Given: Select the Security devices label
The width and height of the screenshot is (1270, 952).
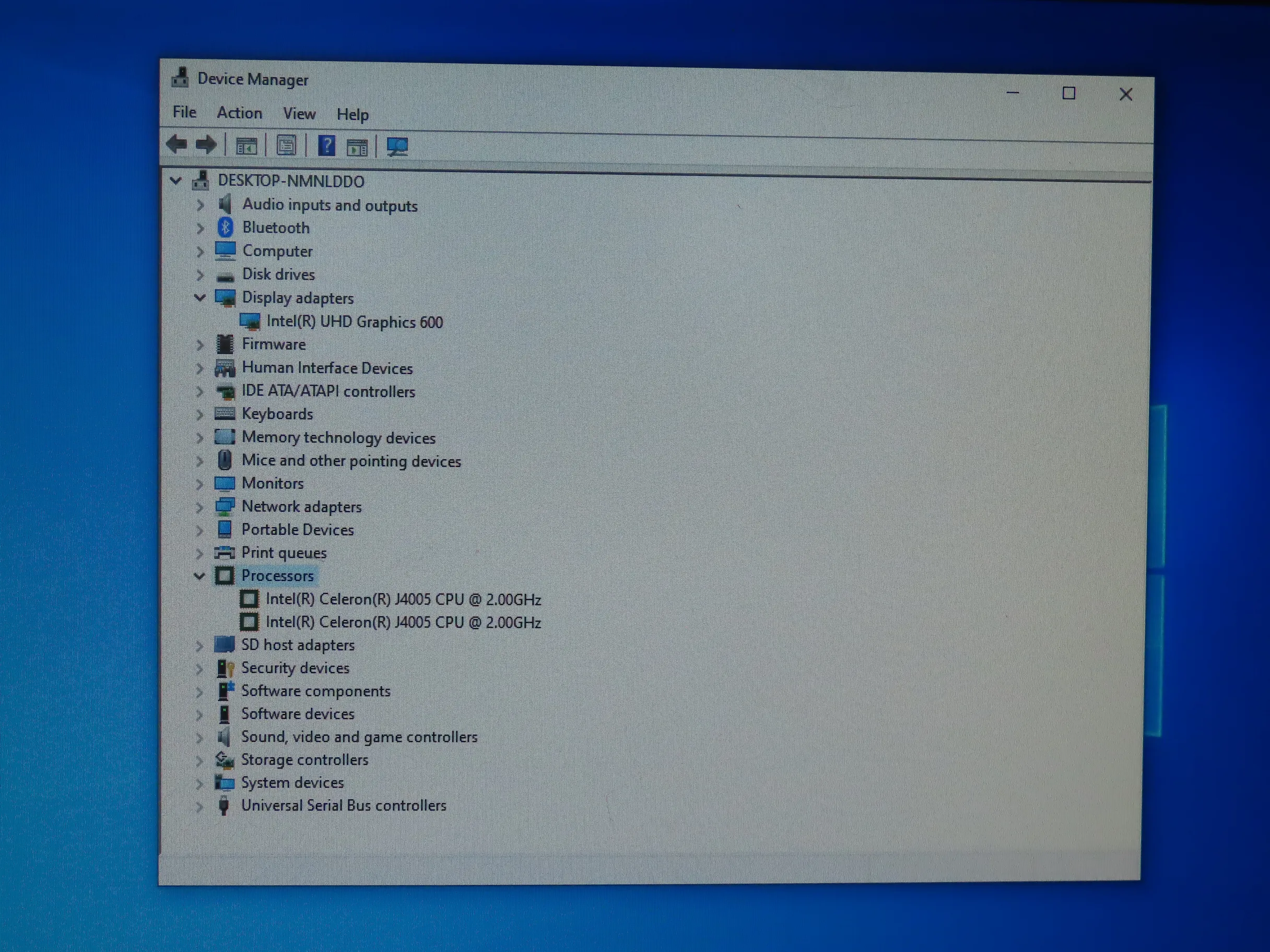Looking at the screenshot, I should tap(295, 668).
